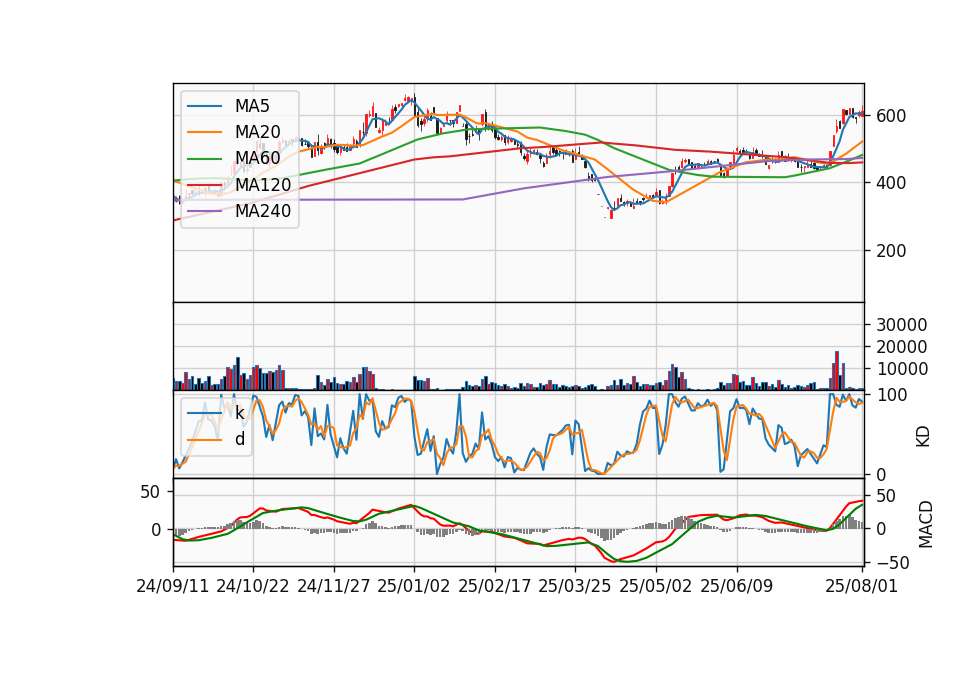Click the 24/09/11 date axis label

click(173, 586)
